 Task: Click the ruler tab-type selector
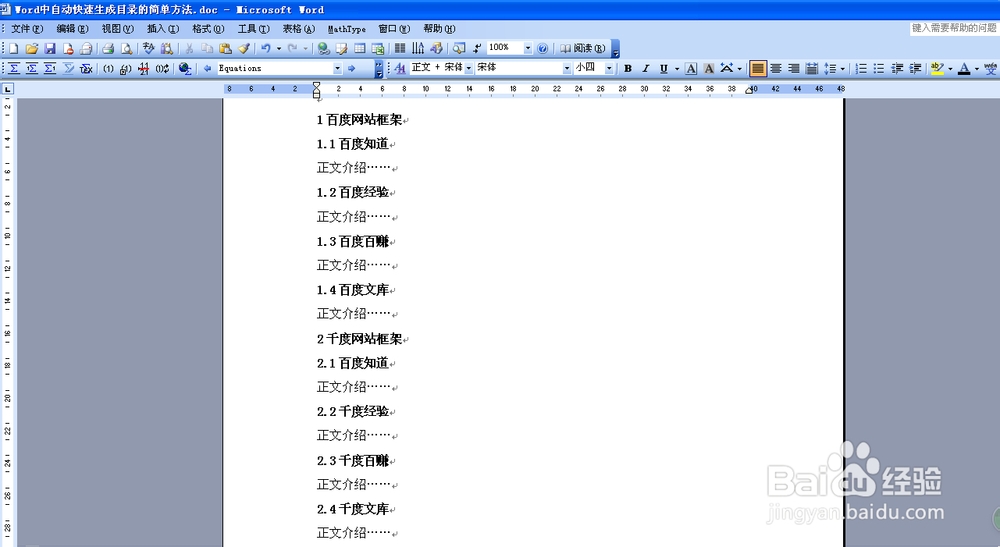click(8, 89)
